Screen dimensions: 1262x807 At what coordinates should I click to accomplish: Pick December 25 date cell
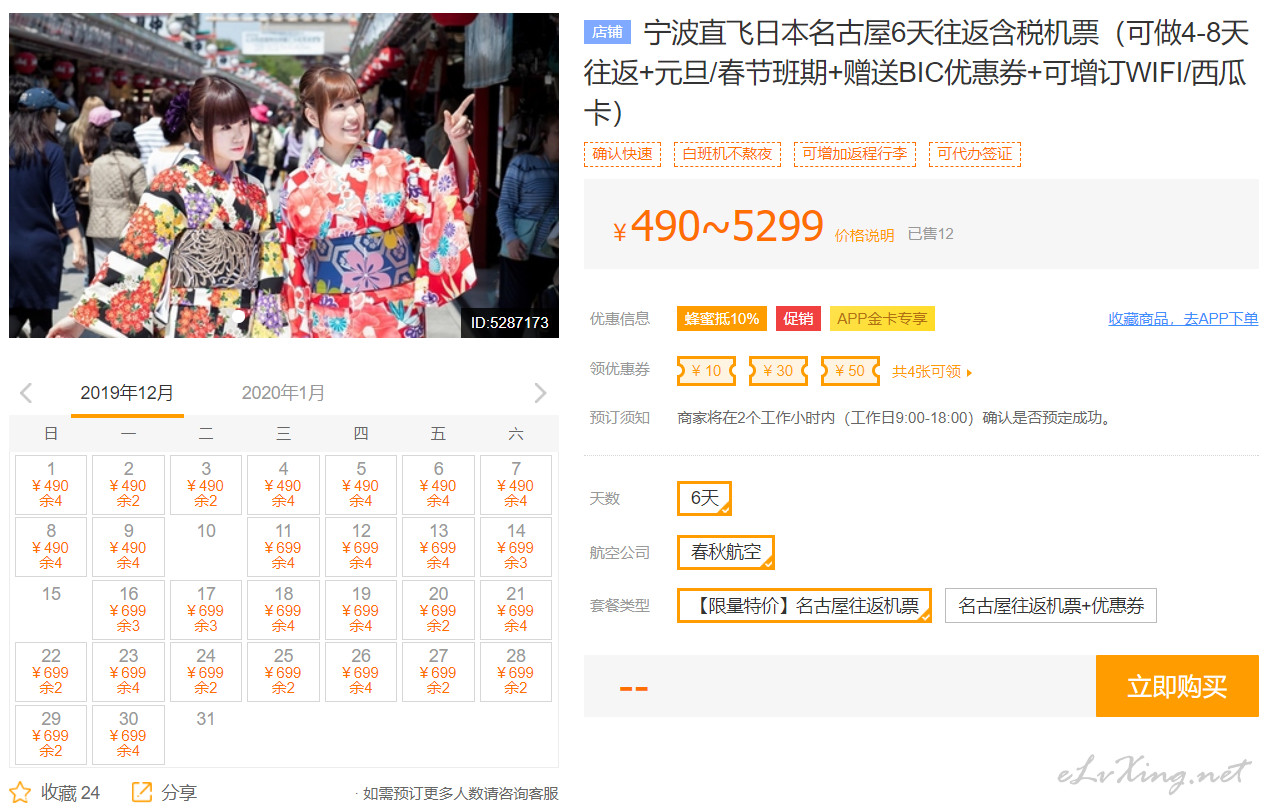pyautogui.click(x=283, y=672)
